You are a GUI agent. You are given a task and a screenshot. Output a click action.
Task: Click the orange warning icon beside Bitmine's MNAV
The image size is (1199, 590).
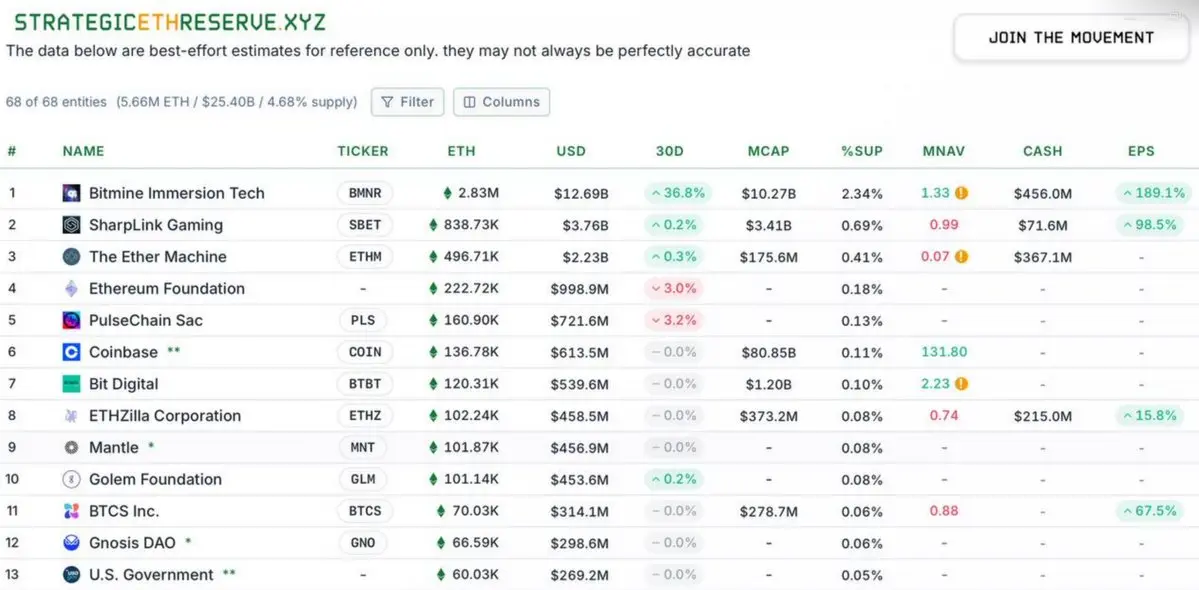[x=961, y=193]
